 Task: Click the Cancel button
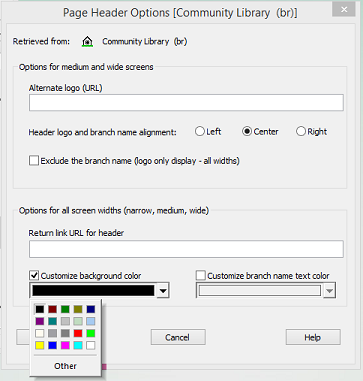point(178,337)
